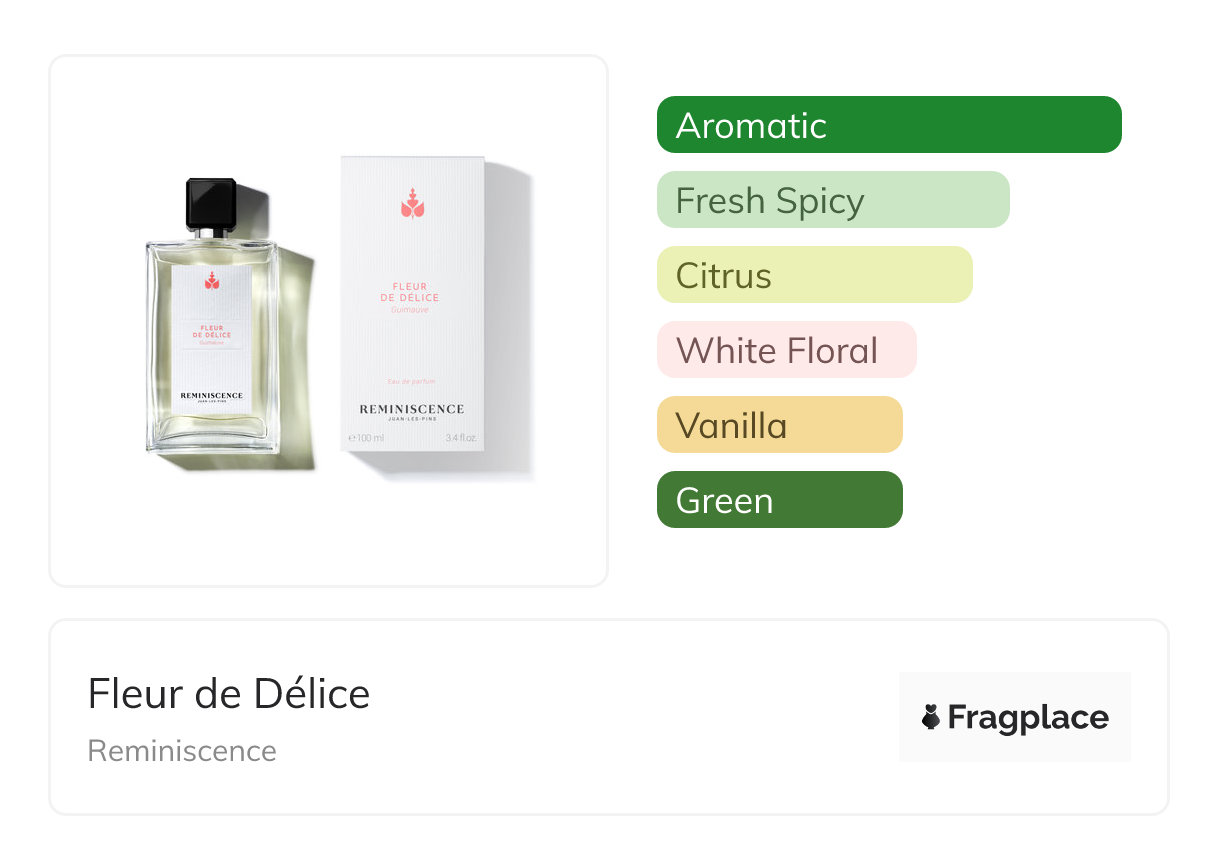
Task: Click the pink flower emblem on box
Action: pyautogui.click(x=413, y=202)
